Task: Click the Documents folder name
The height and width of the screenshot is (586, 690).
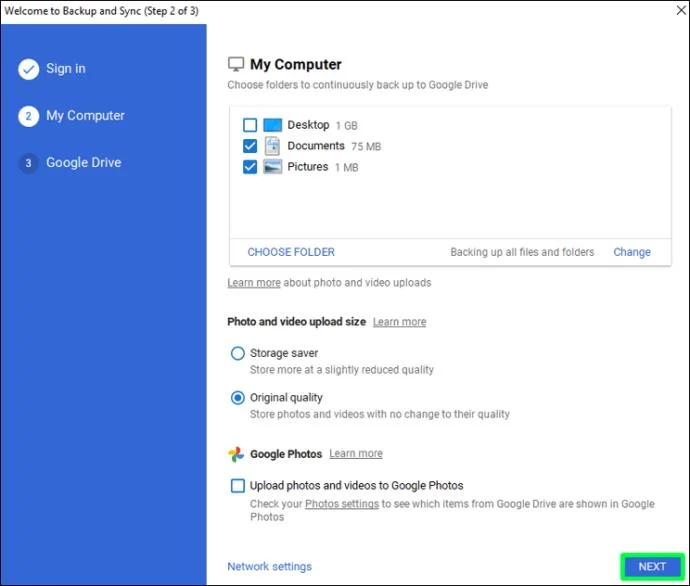Action: [x=316, y=146]
